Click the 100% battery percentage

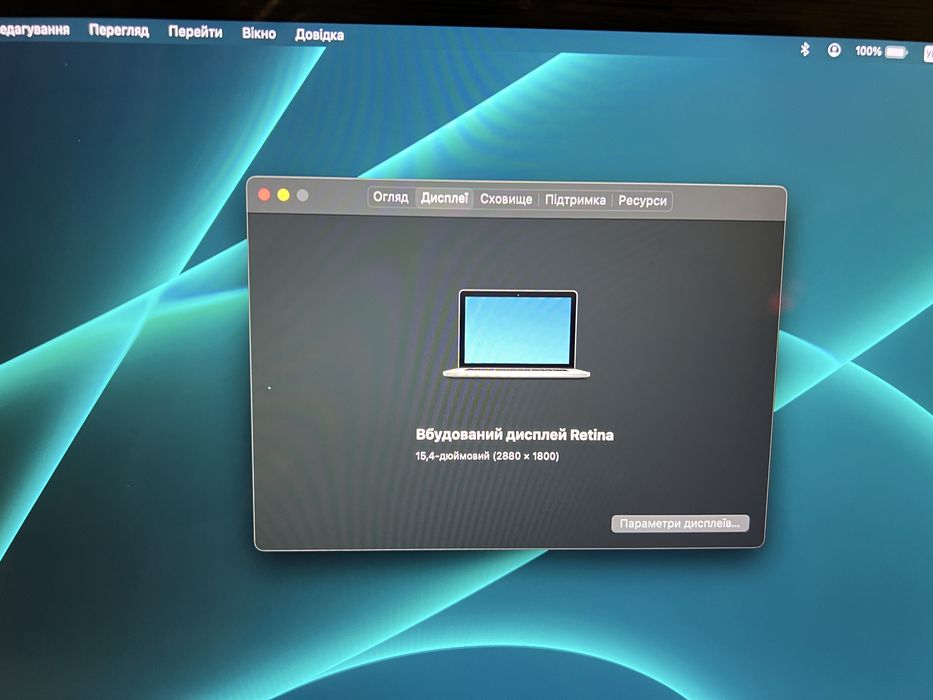click(868, 51)
